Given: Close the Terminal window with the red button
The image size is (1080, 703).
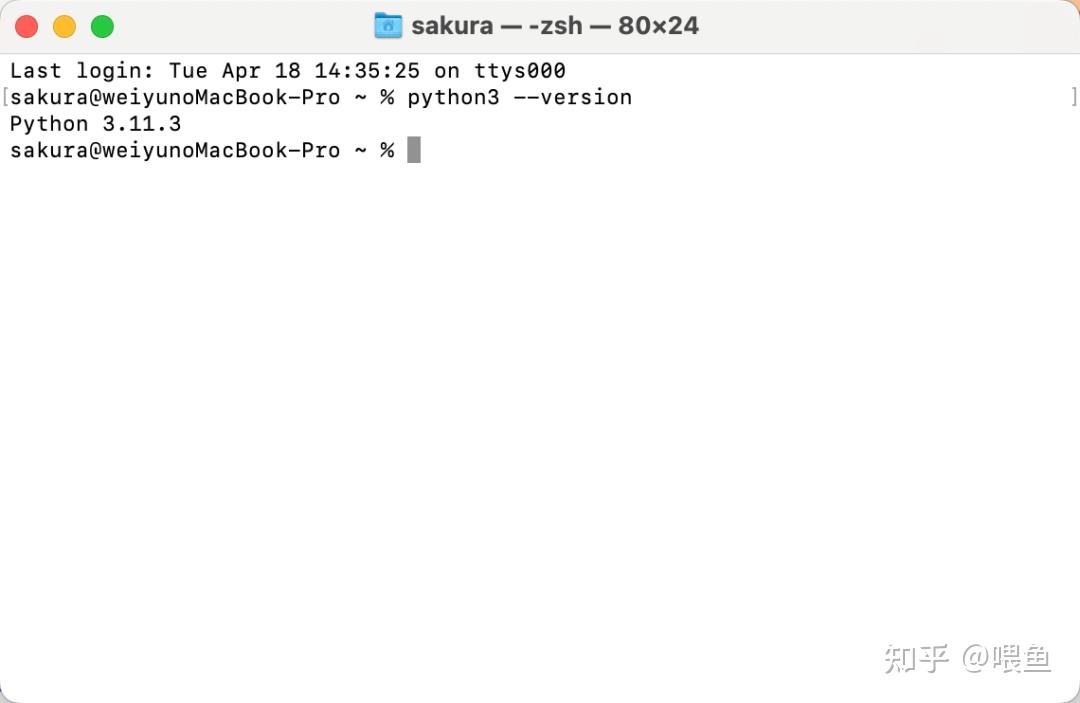Looking at the screenshot, I should 27,27.
